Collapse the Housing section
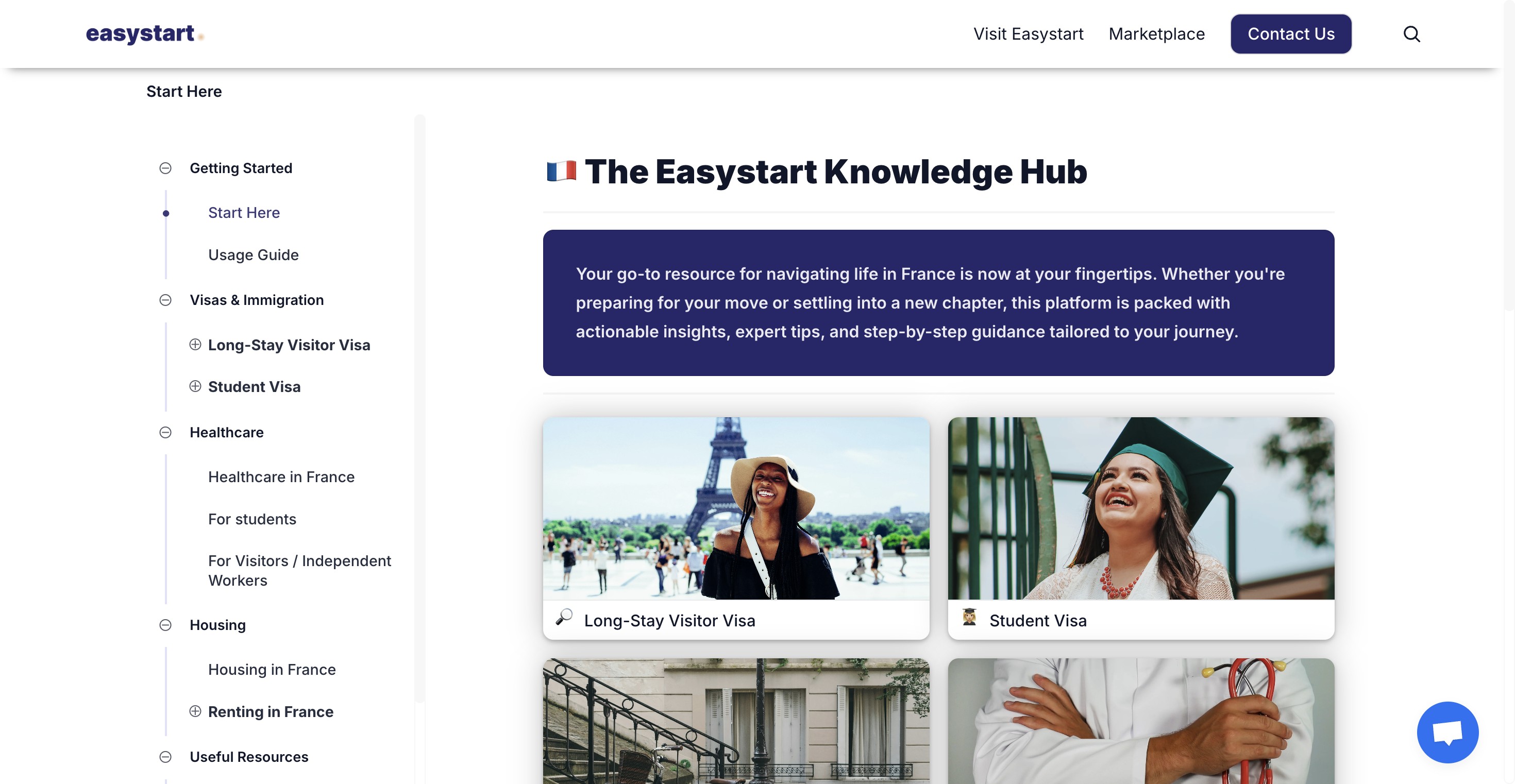 [x=165, y=625]
